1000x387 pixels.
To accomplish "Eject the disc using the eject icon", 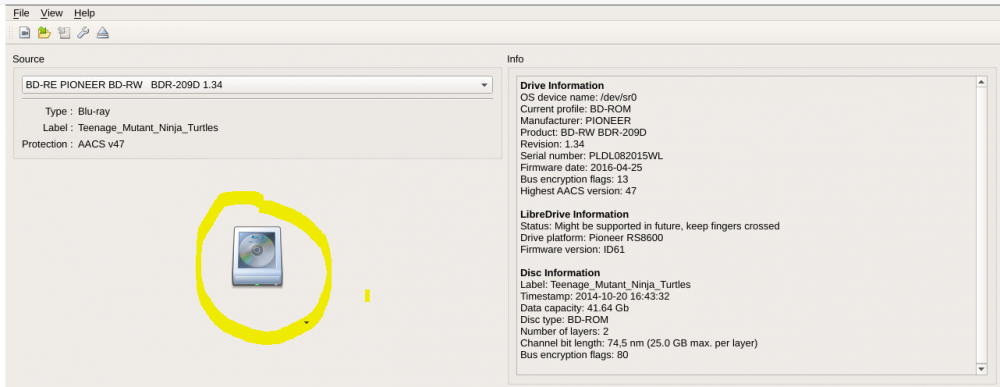I will (x=103, y=33).
